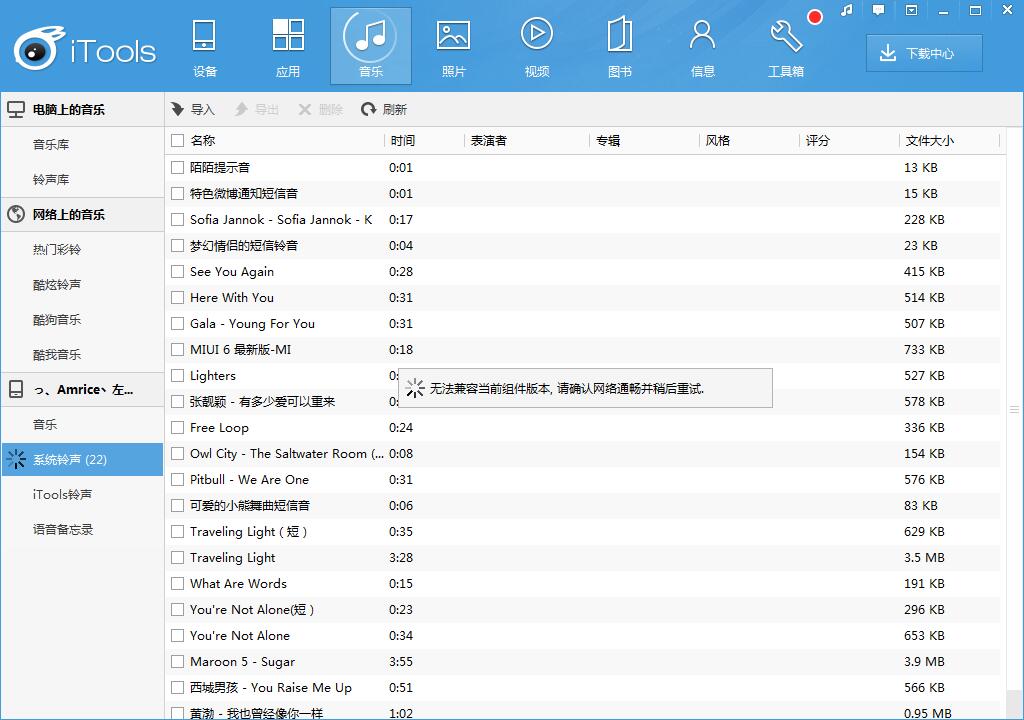1024x720 pixels.
Task: Select the MIUI 6 最新版-MI row
Action: pos(583,350)
